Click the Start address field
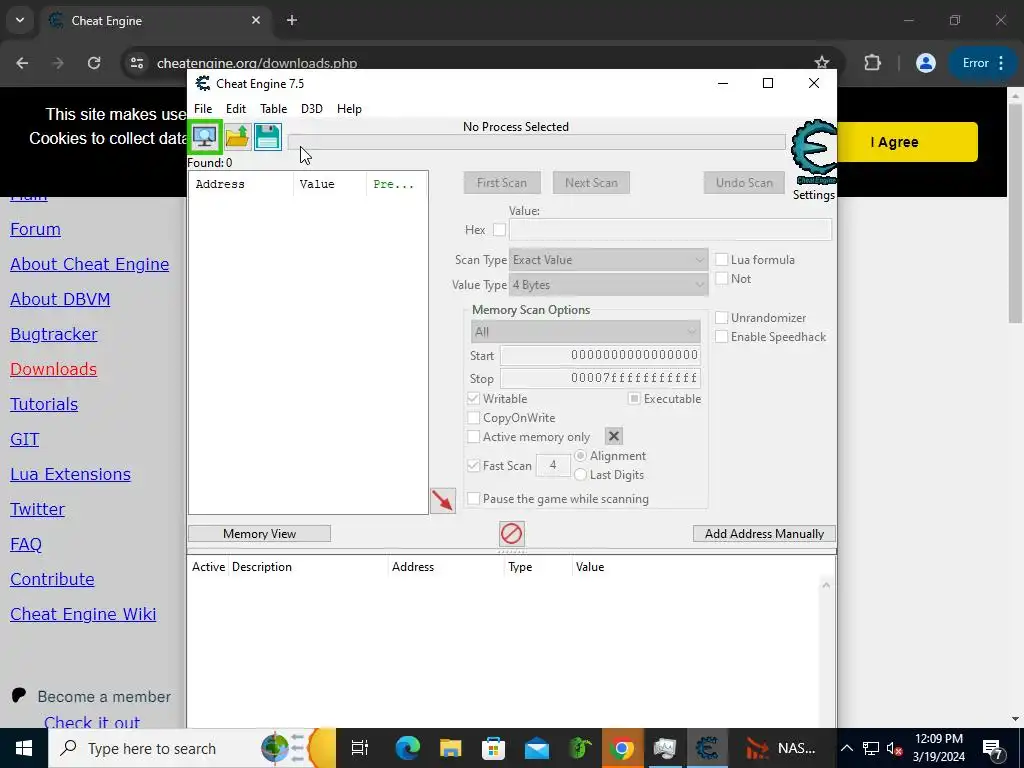The image size is (1024, 768). click(x=600, y=355)
